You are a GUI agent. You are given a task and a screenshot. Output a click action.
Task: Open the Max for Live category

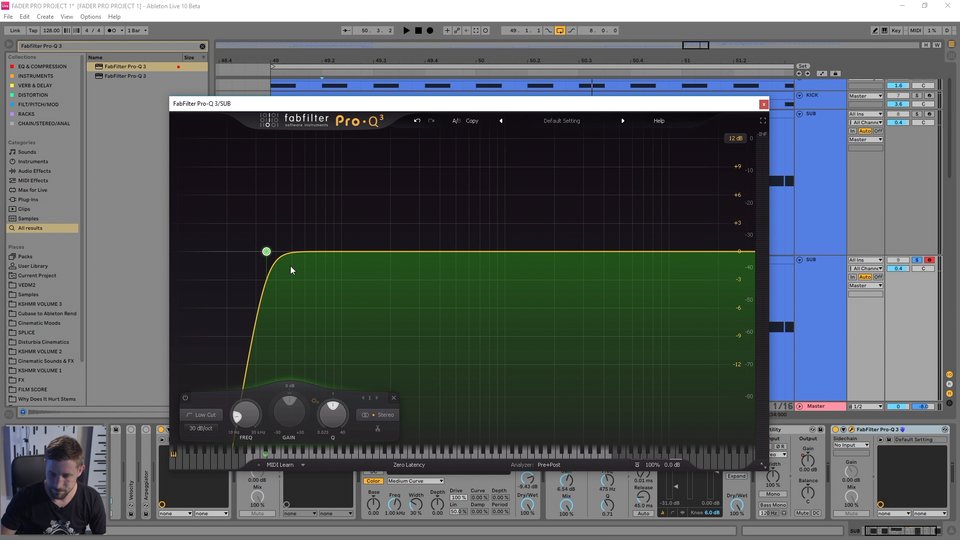[32, 190]
